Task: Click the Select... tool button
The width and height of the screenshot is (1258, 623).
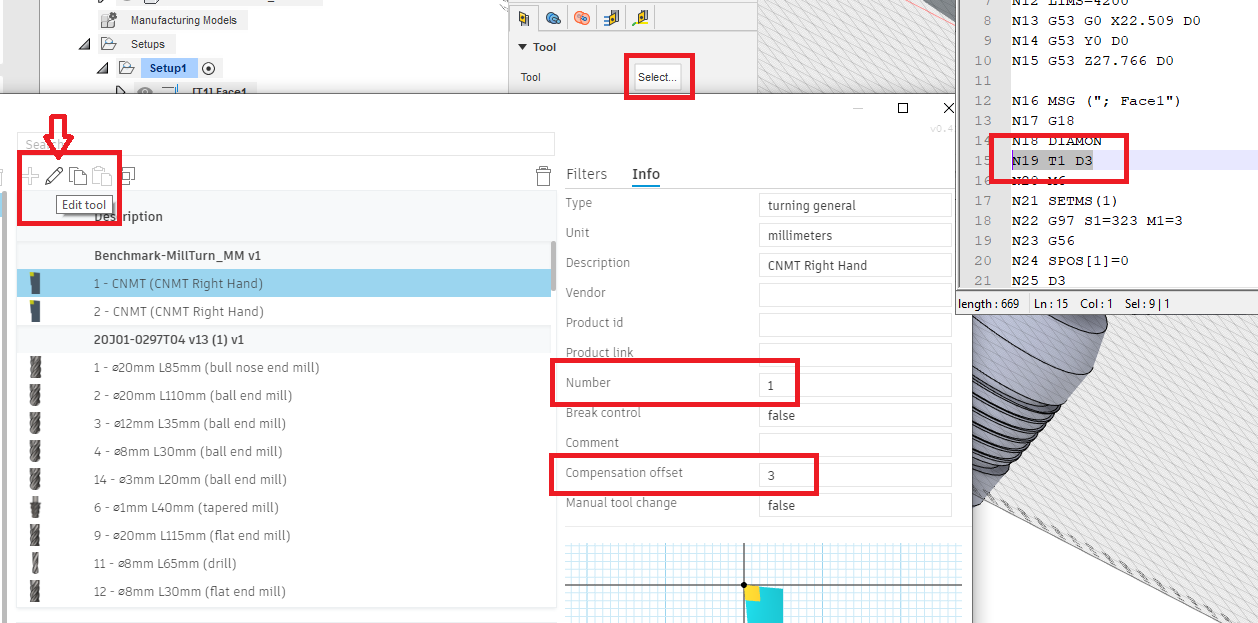Action: click(x=658, y=76)
